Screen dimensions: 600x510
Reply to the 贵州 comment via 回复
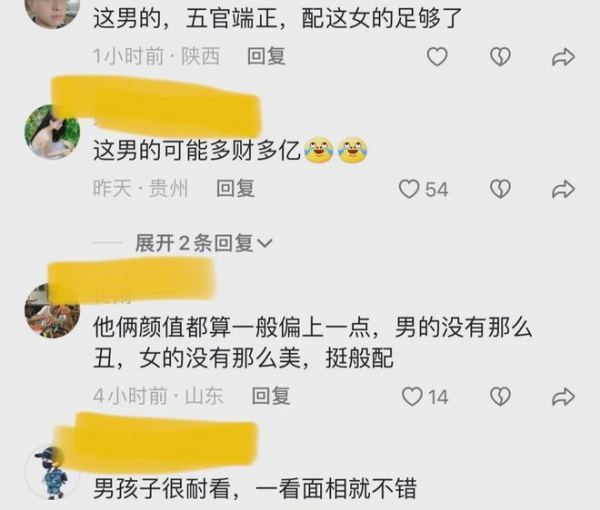coord(235,188)
